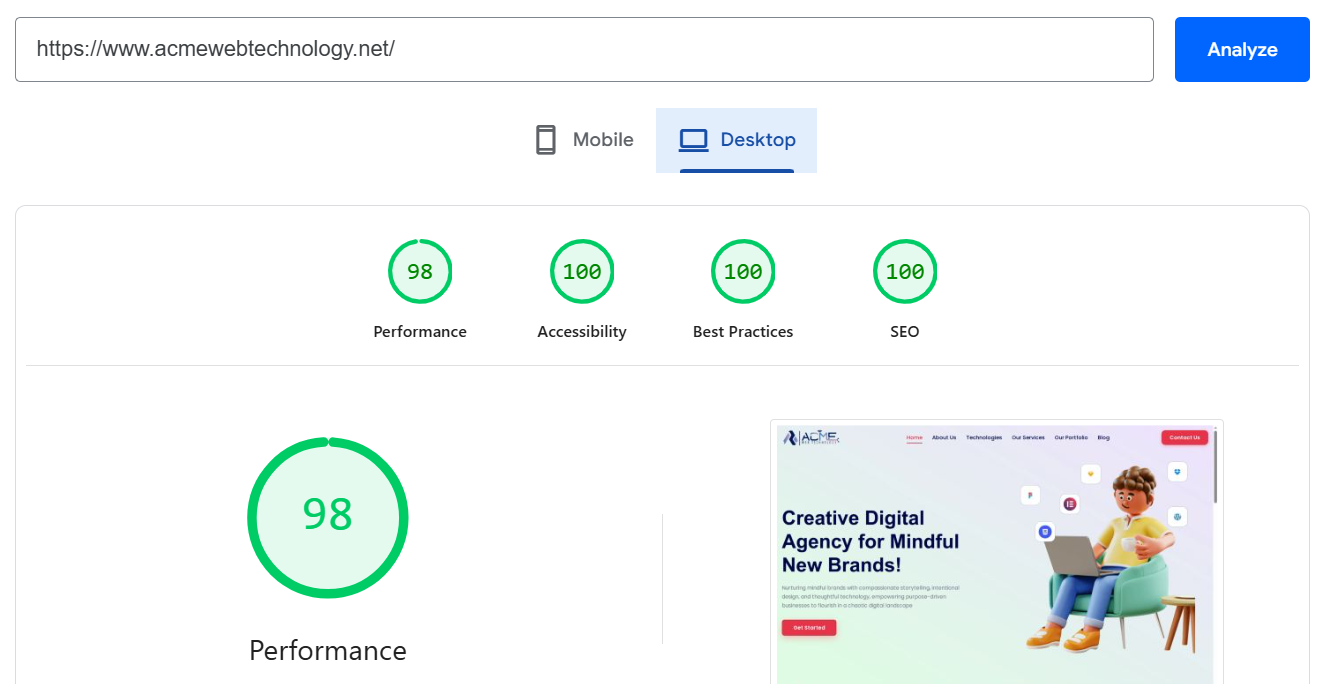Click the Contact Us button in the preview
Viewport: 1325px width, 684px height.
tap(1184, 437)
